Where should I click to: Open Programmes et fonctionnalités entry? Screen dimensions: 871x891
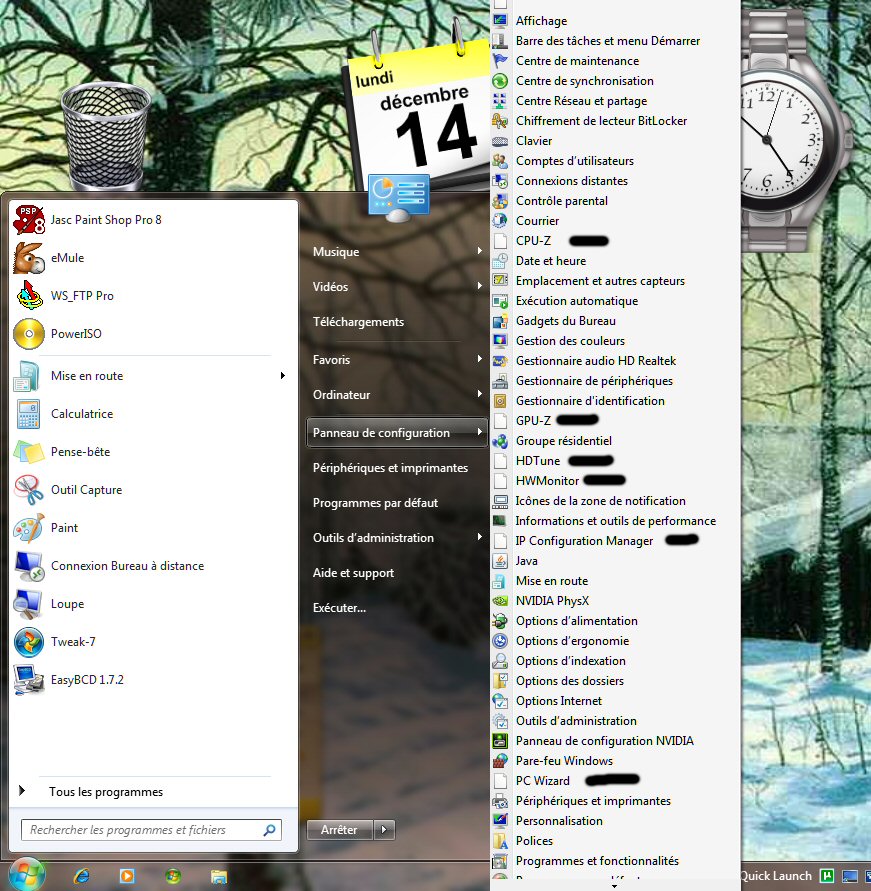597,861
